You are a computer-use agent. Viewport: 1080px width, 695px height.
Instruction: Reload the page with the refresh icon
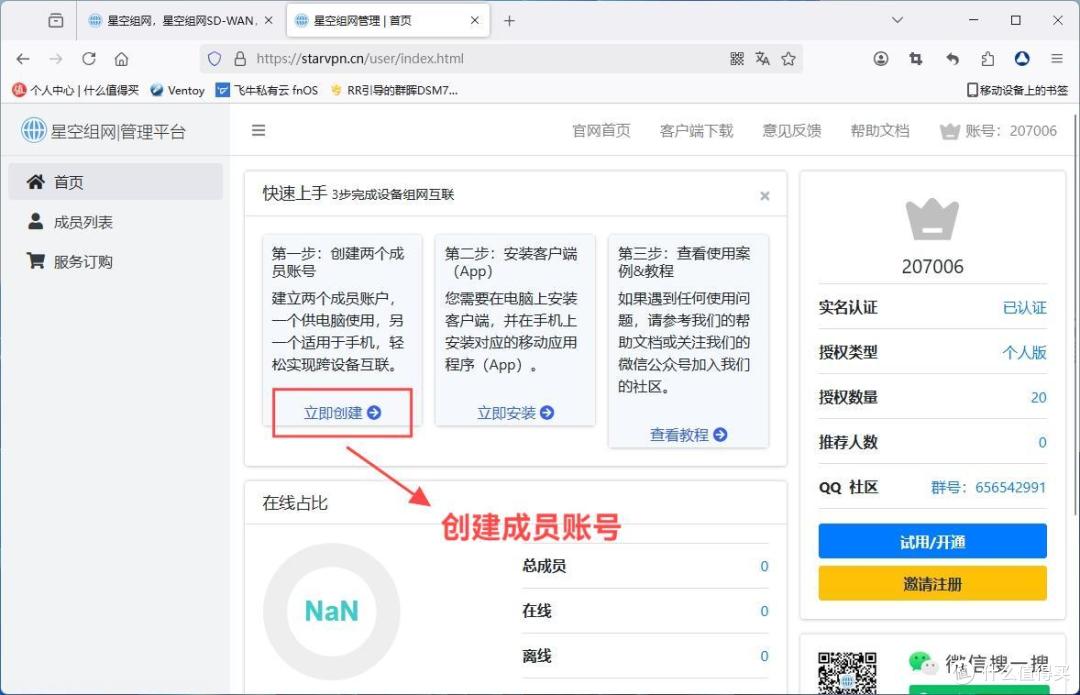tap(89, 59)
